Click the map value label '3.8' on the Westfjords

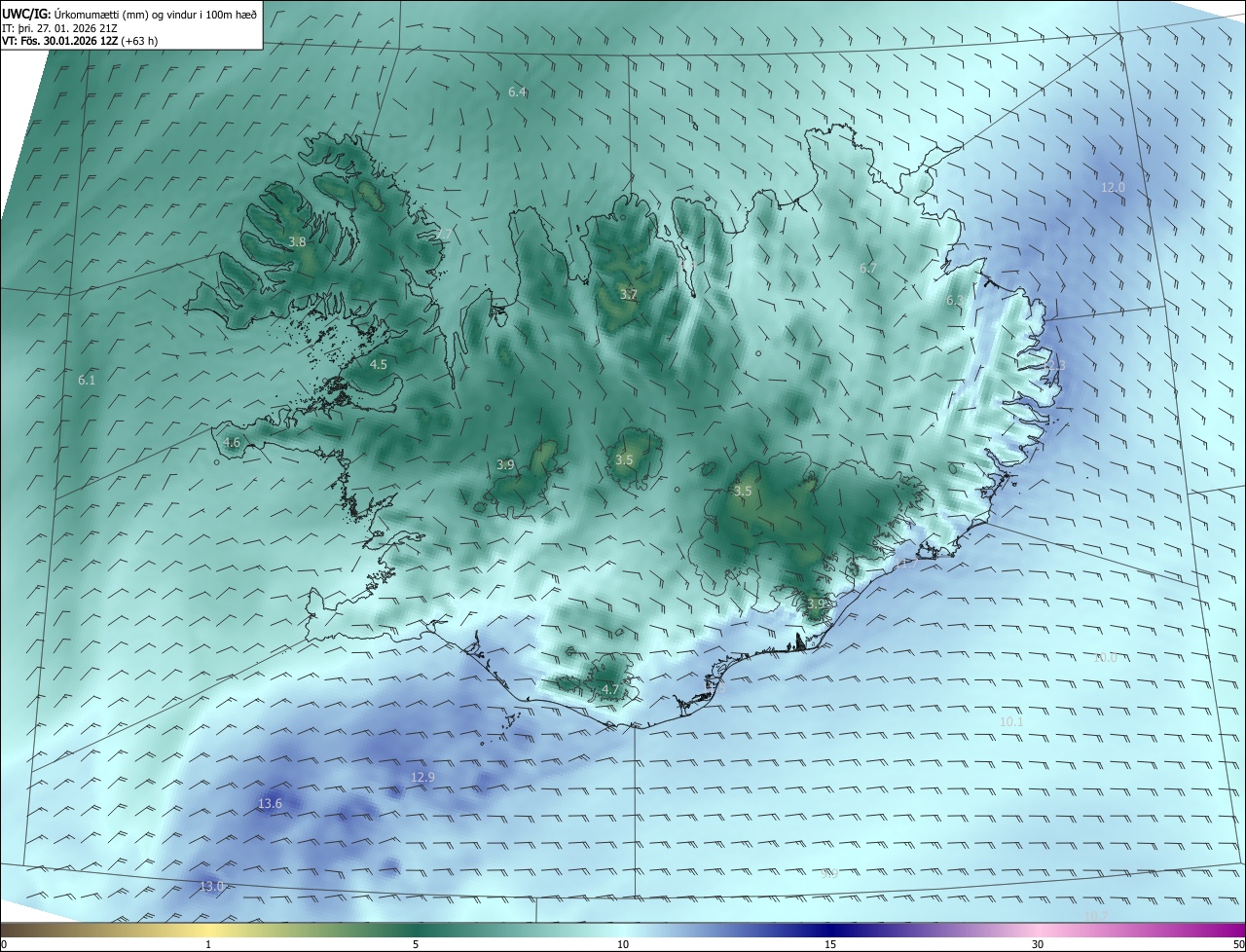(297, 241)
